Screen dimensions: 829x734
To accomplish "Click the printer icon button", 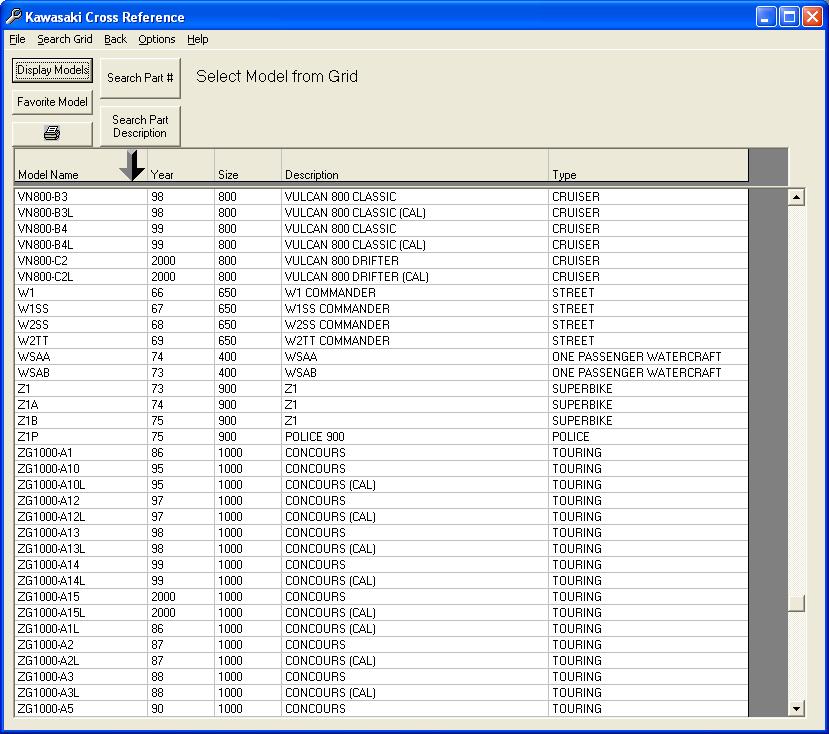I will click(52, 133).
